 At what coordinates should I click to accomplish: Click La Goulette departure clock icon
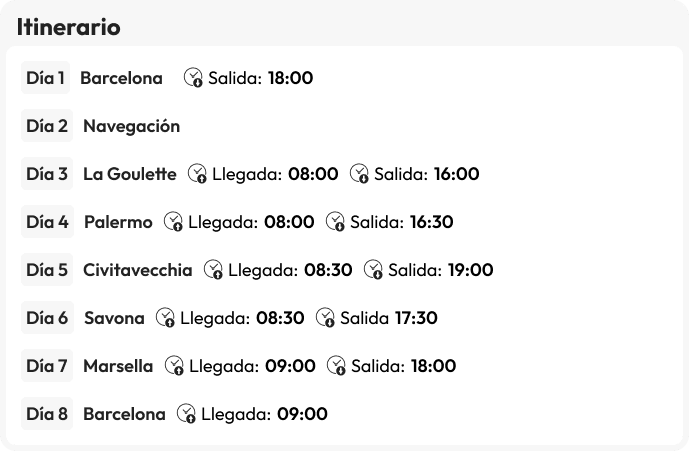pos(360,174)
